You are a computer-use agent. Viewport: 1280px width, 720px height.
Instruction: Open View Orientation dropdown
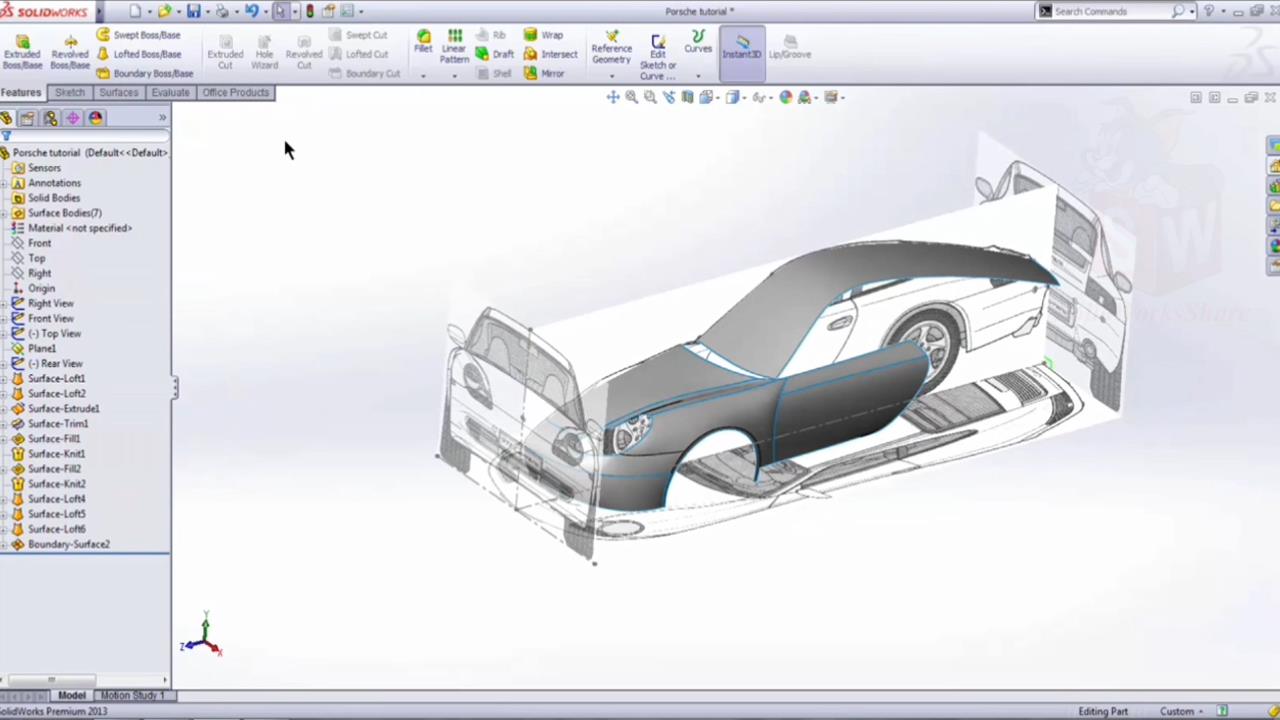709,97
